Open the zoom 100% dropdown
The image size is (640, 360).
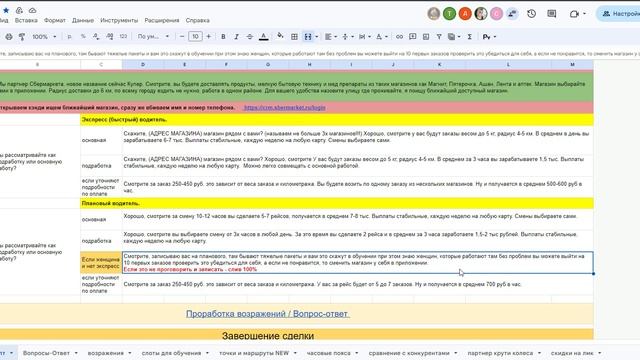(x=44, y=37)
